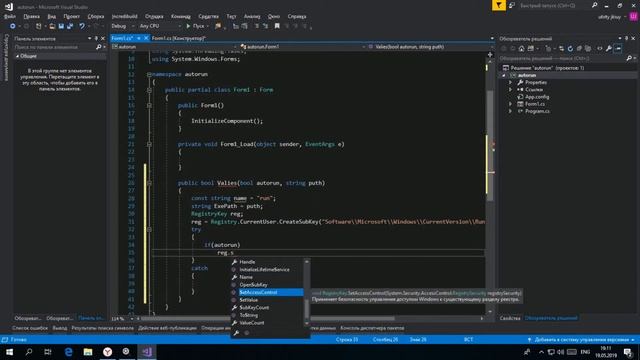Click the Navigate Backward toolbar button
640x360 pixels.
pyautogui.click(x=13, y=26)
